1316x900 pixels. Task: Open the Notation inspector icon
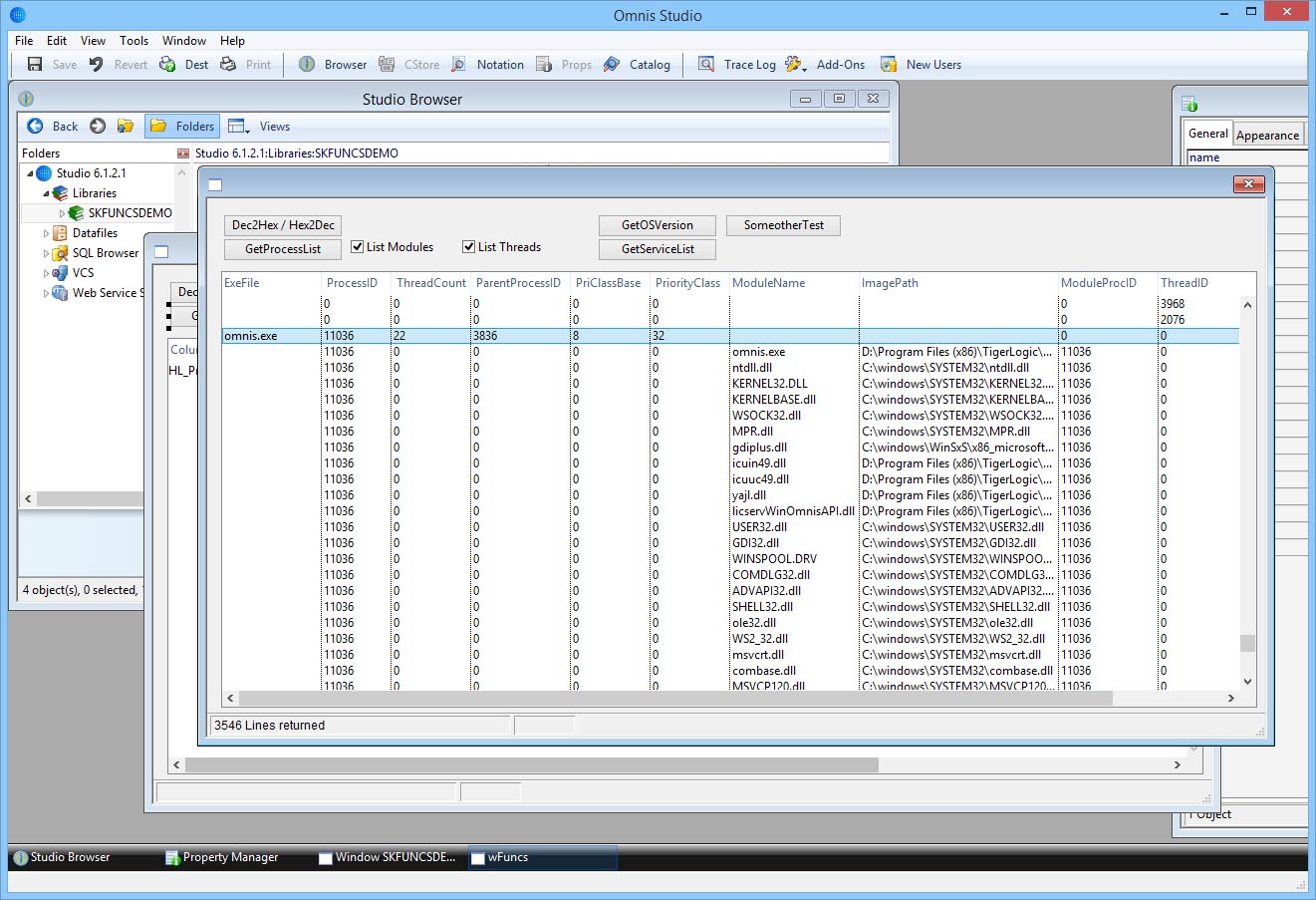(458, 65)
